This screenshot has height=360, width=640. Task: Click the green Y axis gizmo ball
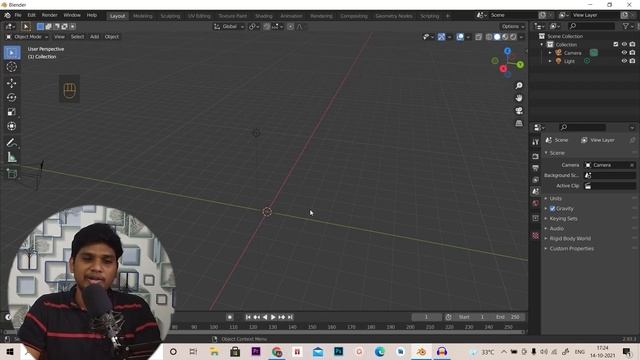520,64
